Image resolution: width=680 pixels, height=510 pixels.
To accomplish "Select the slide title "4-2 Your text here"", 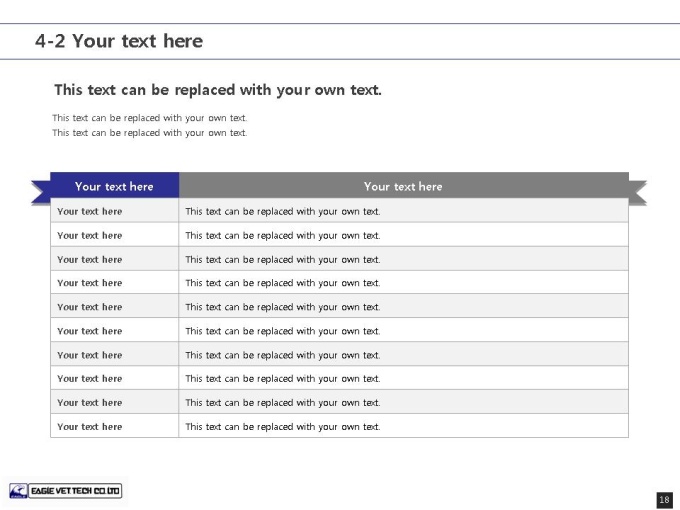I will pyautogui.click(x=119, y=41).
